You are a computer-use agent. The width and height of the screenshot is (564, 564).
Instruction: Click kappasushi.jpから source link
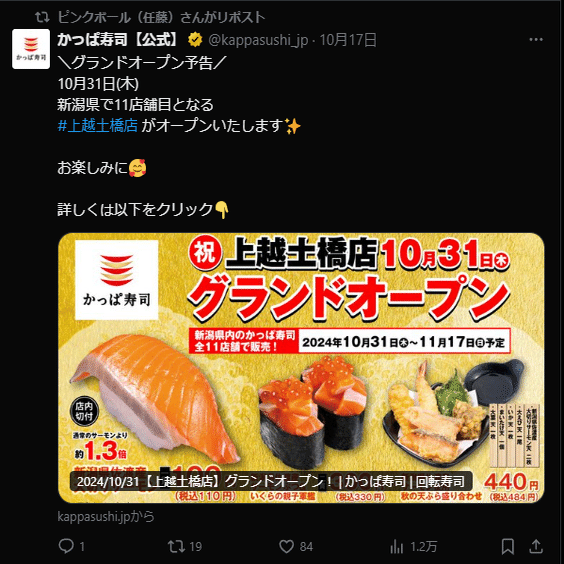[106, 517]
